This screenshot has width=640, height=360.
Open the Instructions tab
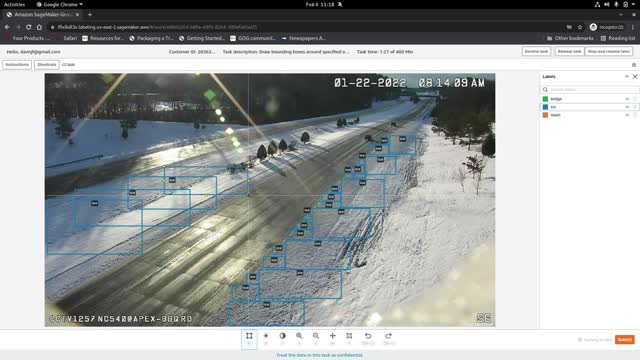pyautogui.click(x=17, y=64)
